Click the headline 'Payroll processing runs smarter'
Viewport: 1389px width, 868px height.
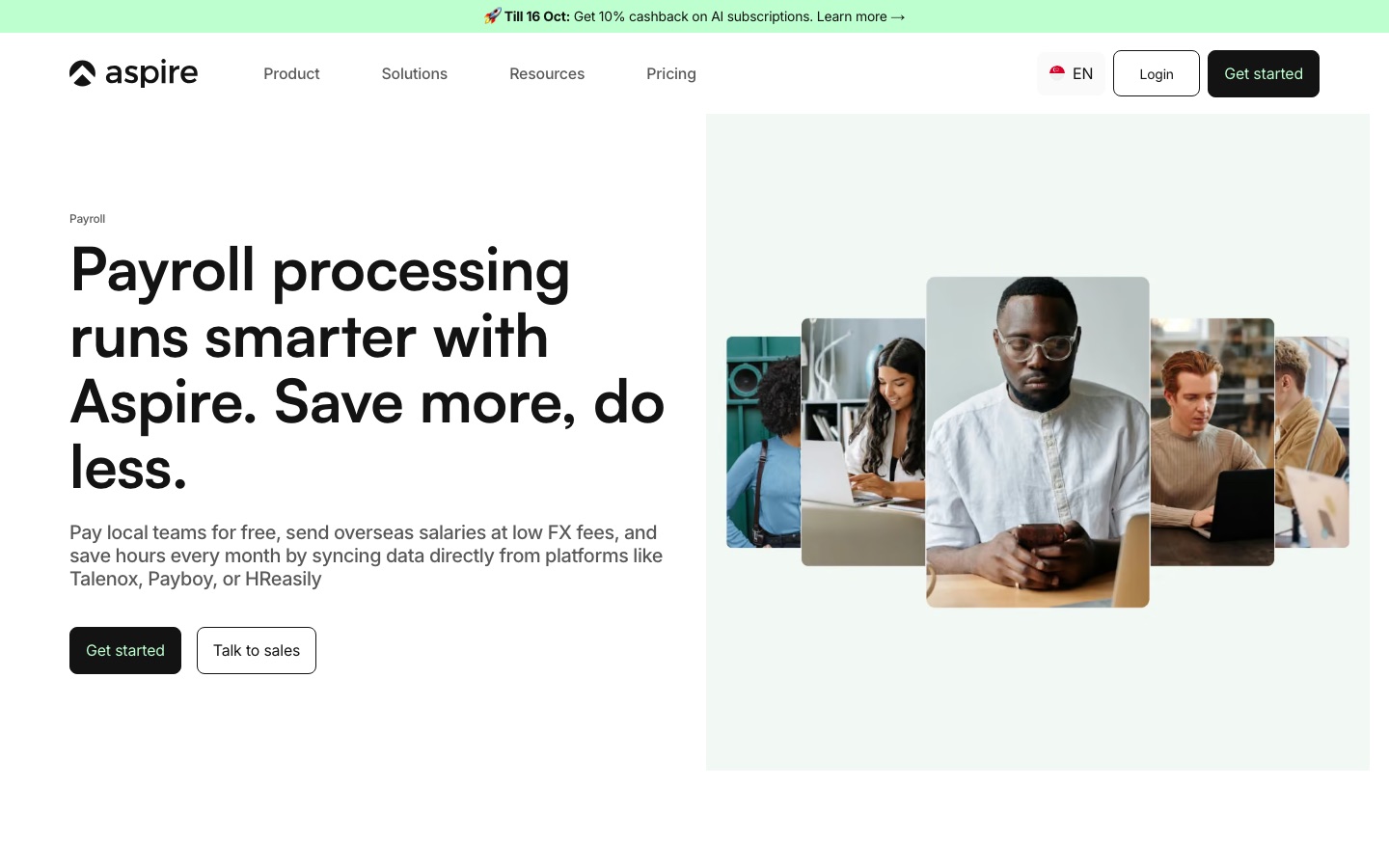coord(367,368)
